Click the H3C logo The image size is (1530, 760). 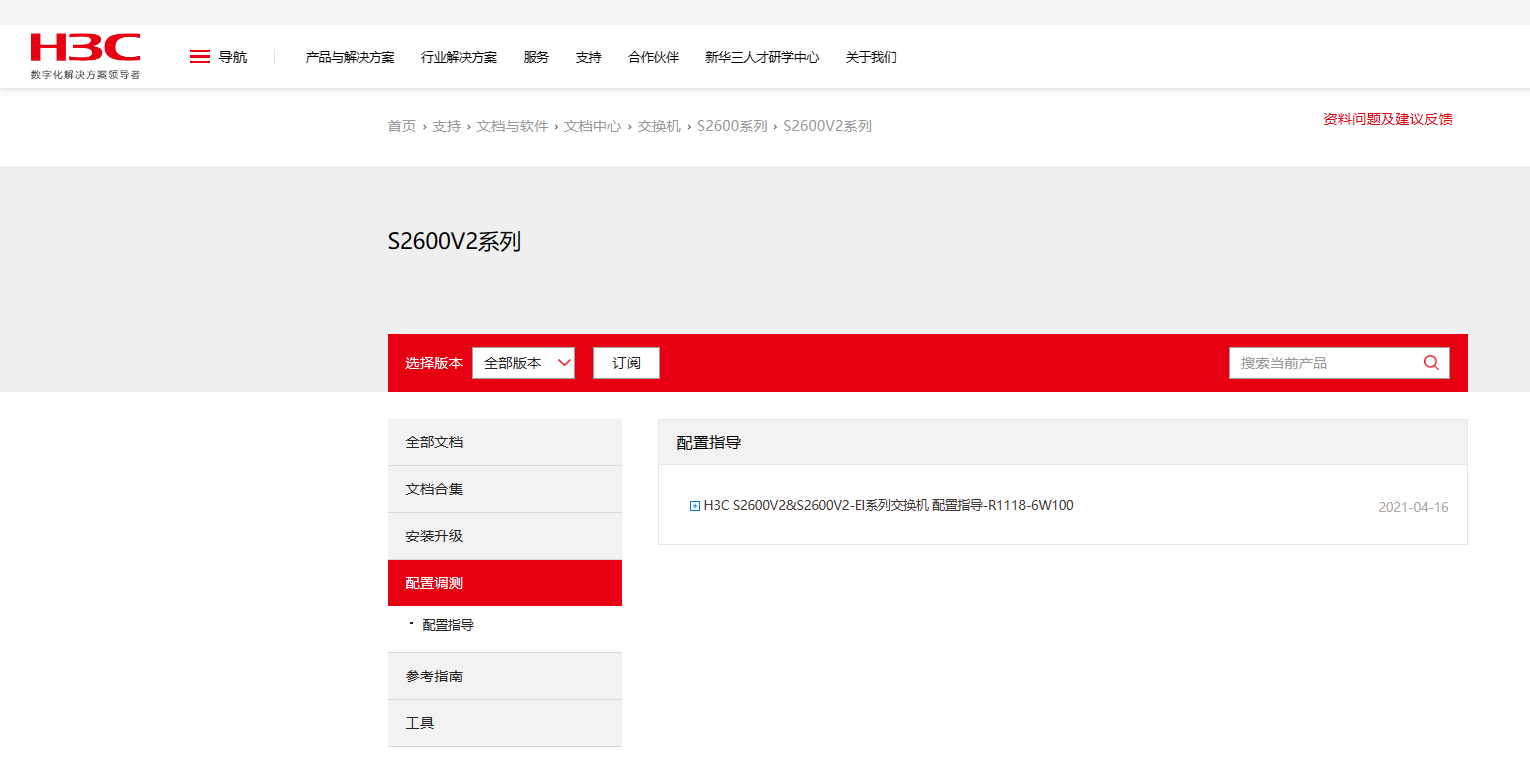click(85, 56)
